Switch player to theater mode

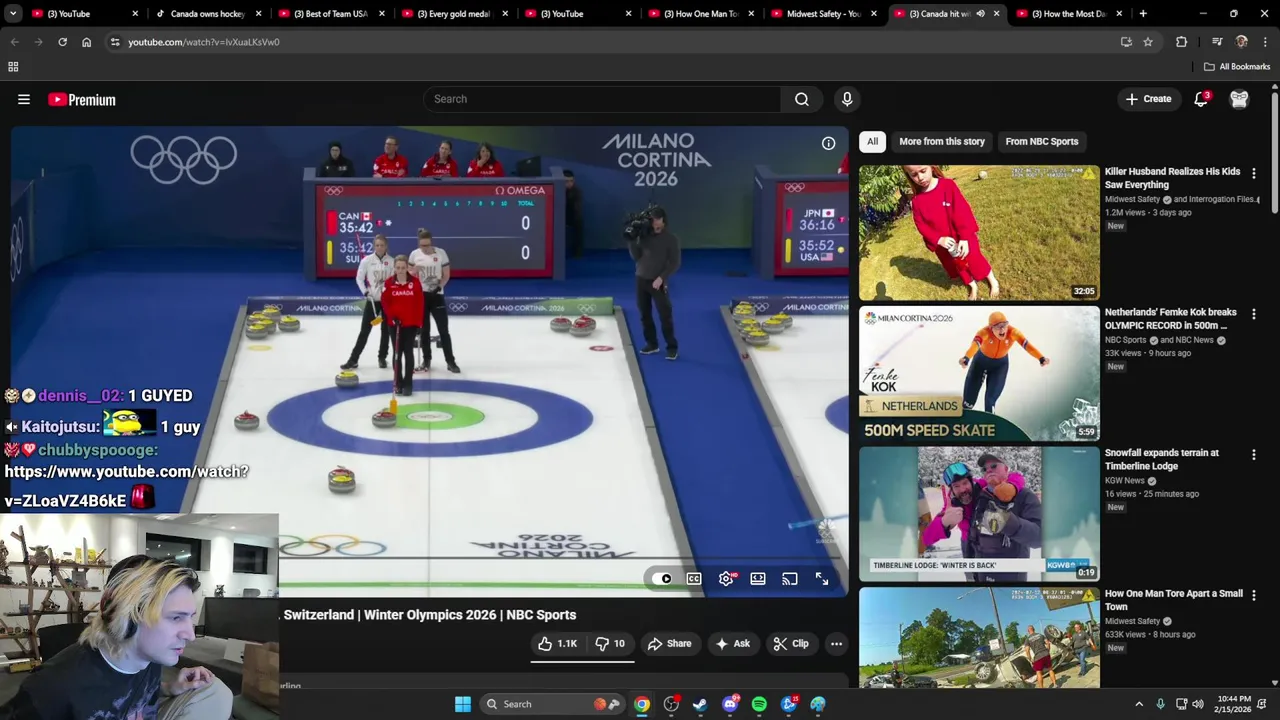click(x=758, y=578)
